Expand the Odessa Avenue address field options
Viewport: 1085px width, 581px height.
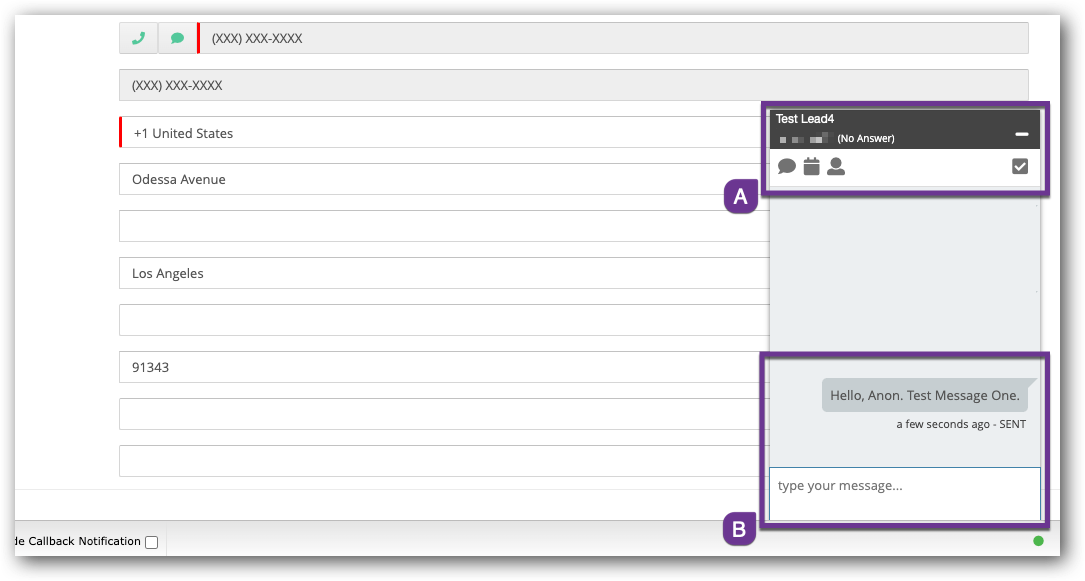[400, 179]
